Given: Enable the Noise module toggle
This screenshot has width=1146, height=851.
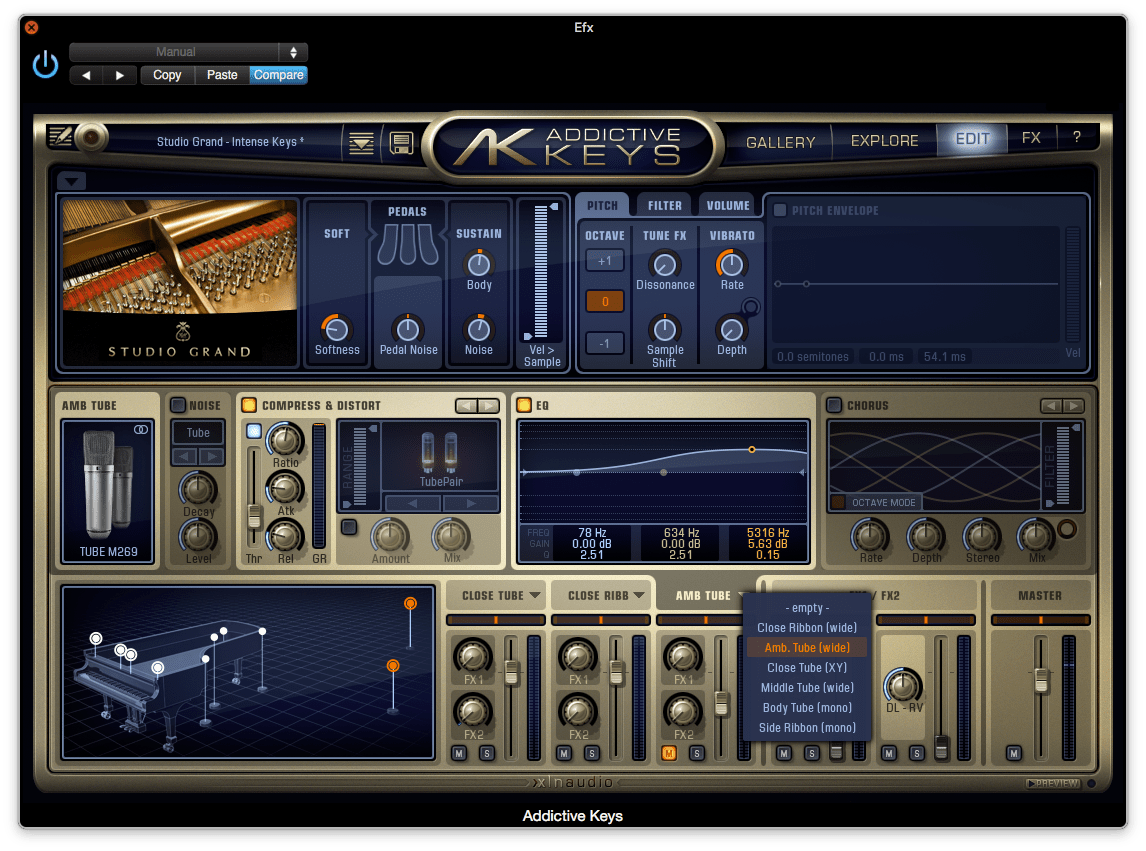Looking at the screenshot, I should click(178, 405).
